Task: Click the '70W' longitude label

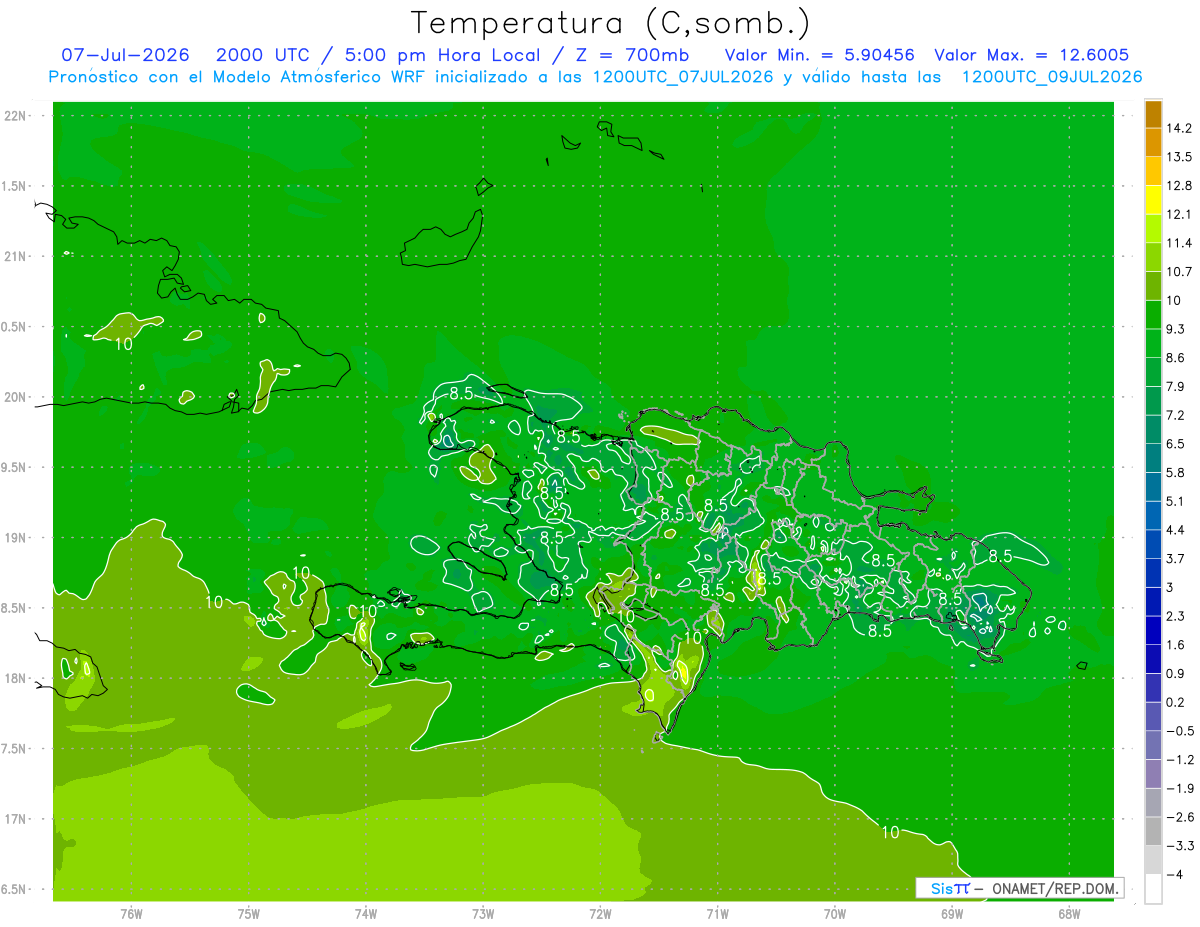Action: 834,914
